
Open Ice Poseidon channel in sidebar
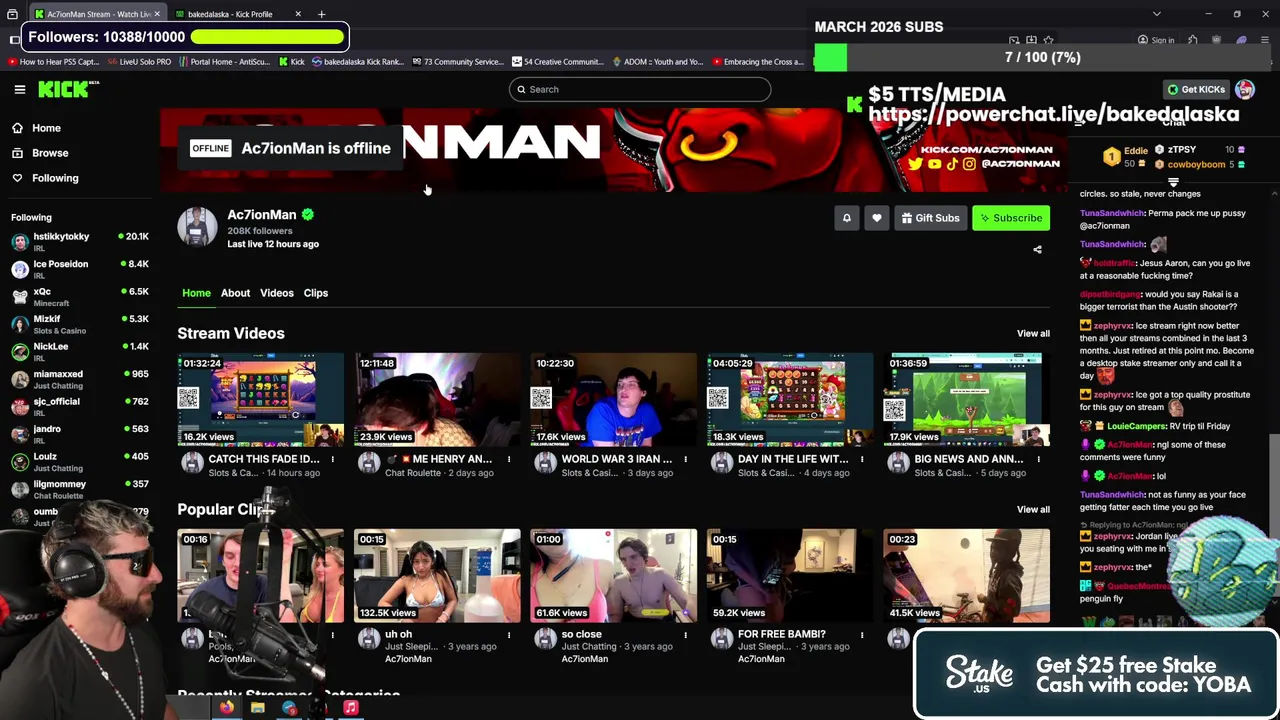(79, 269)
